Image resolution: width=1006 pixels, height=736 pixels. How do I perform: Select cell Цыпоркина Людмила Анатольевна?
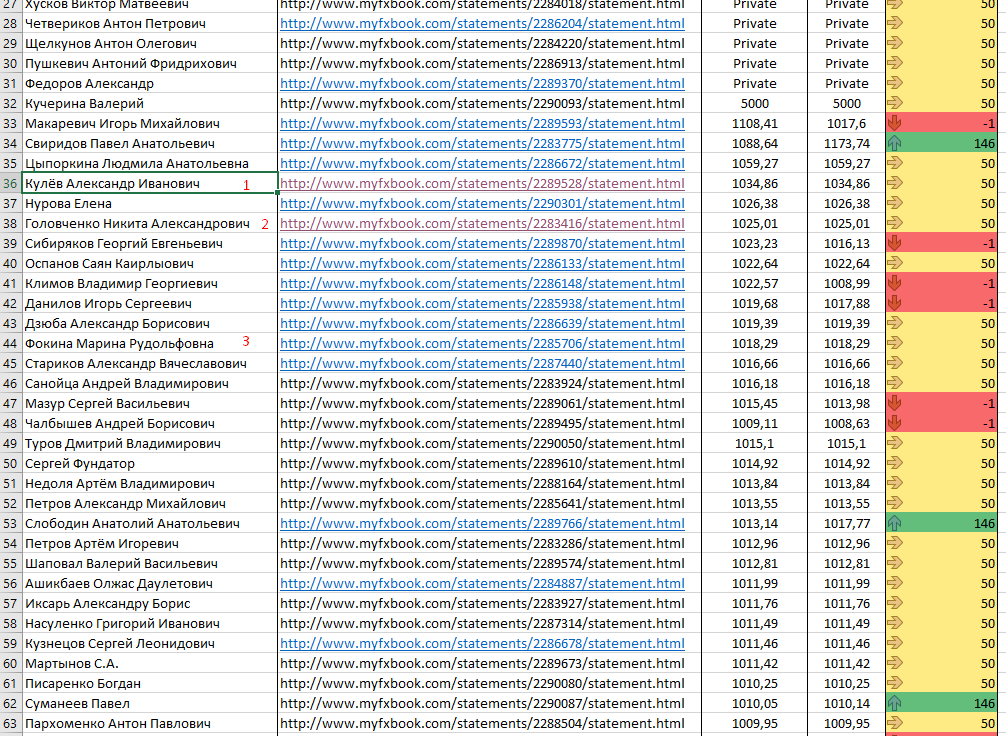coord(149,164)
